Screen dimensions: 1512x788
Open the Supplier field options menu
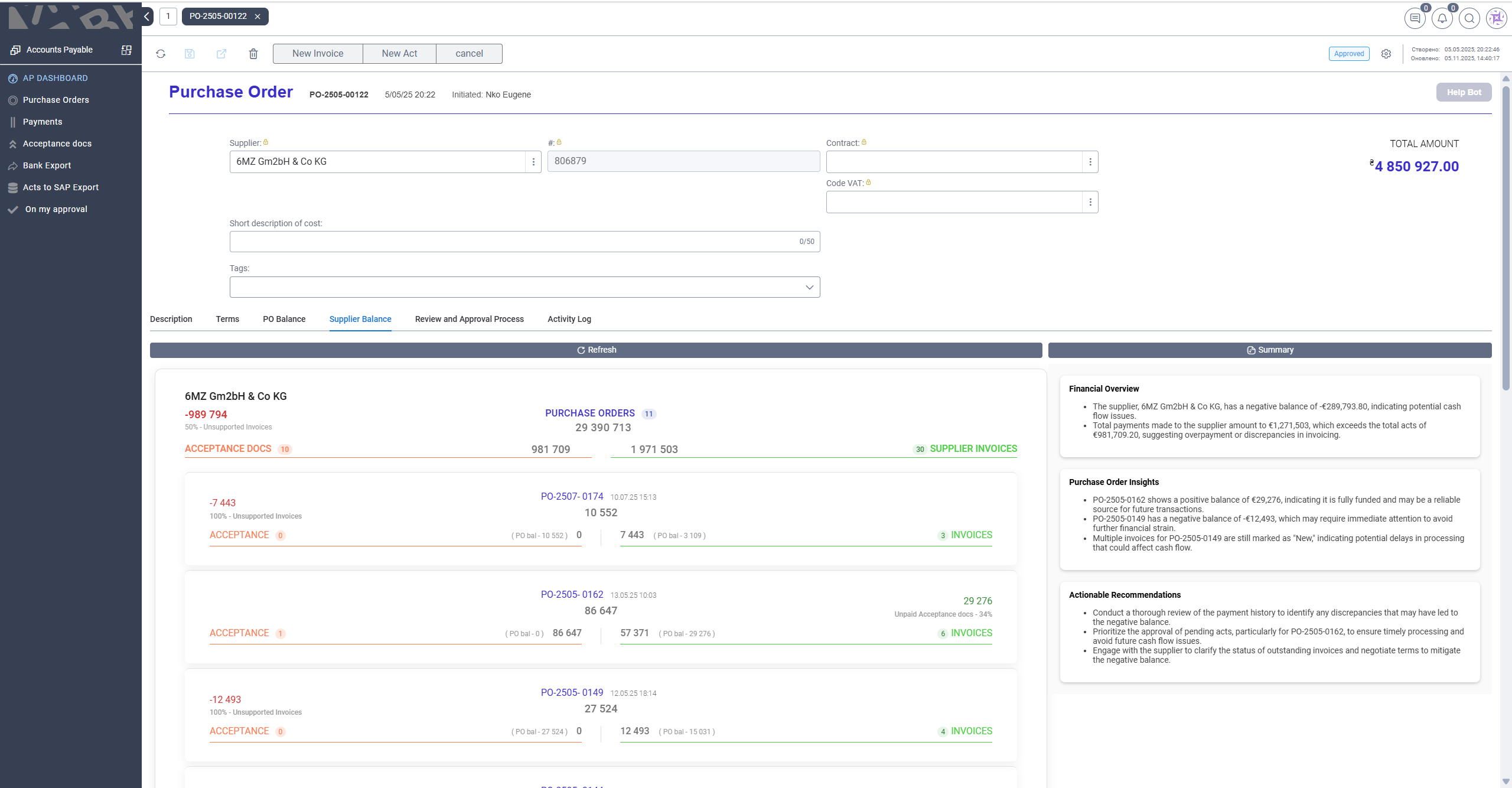(x=533, y=162)
